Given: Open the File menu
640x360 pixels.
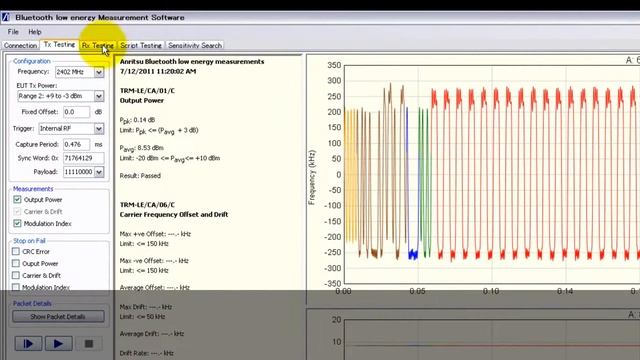Looking at the screenshot, I should click(13, 32).
